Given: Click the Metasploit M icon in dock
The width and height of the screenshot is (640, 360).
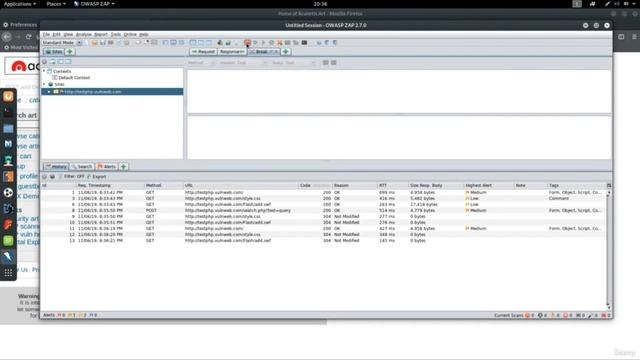Looking at the screenshot, I should coord(8,144).
